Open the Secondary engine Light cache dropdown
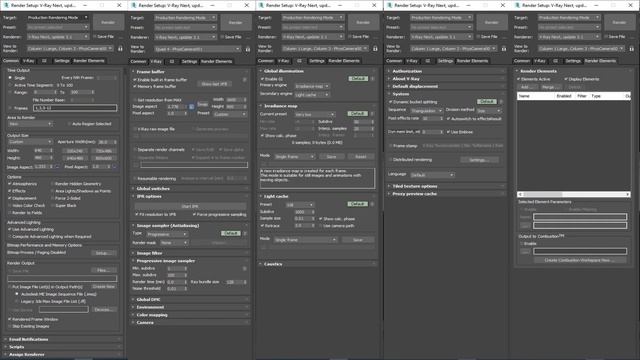Image resolution: width=640 pixels, height=360 pixels. coord(312,95)
